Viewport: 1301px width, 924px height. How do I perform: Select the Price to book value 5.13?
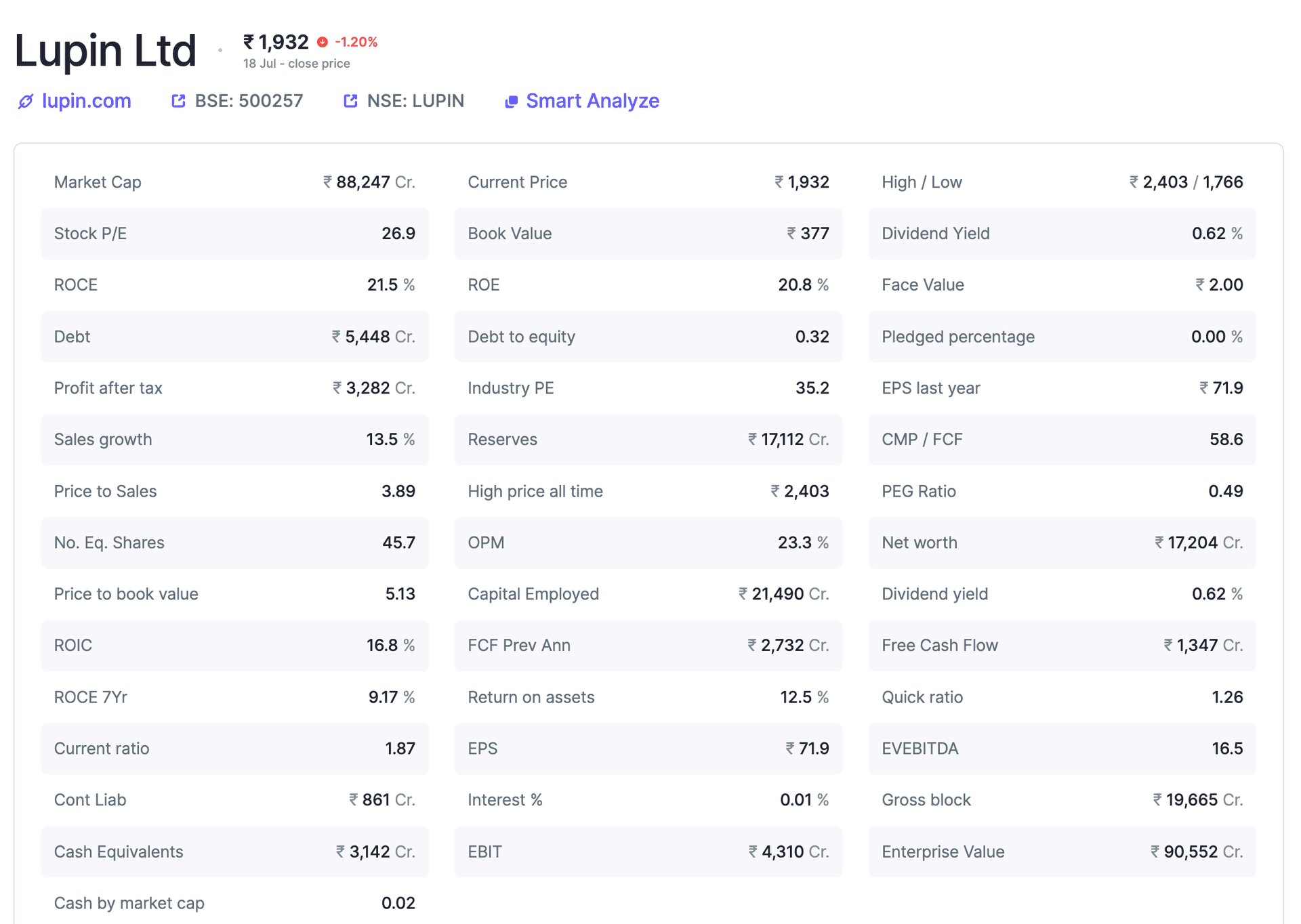[x=400, y=594]
